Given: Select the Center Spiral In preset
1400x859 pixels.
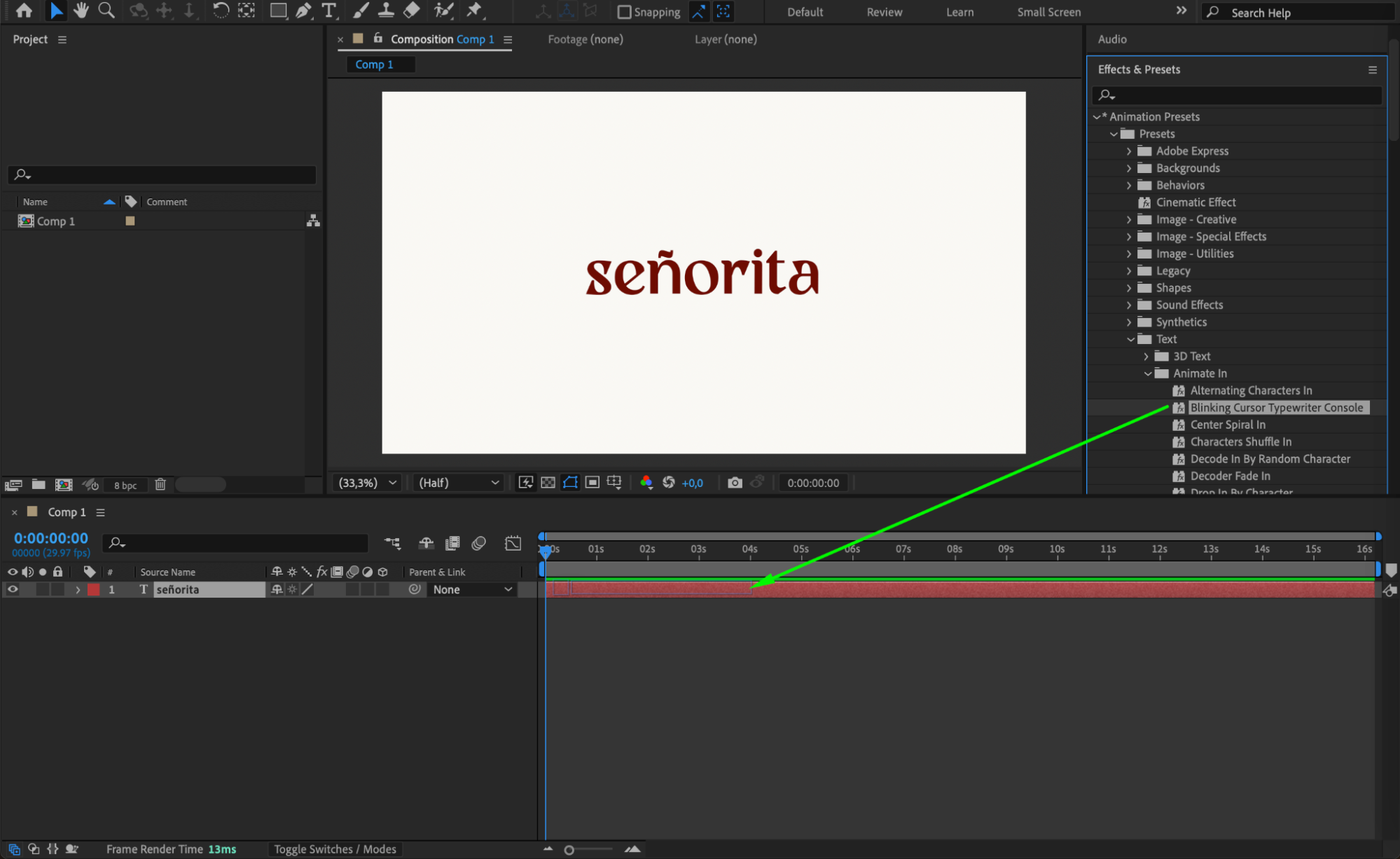Looking at the screenshot, I should point(1227,425).
